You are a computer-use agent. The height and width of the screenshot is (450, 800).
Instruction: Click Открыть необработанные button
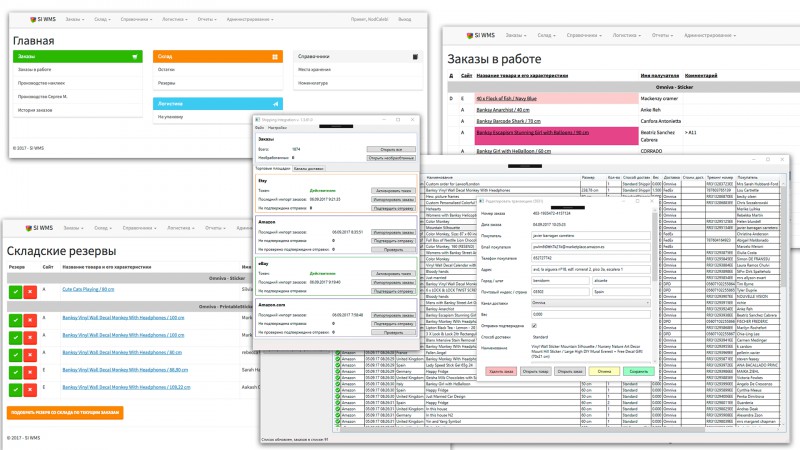point(391,158)
